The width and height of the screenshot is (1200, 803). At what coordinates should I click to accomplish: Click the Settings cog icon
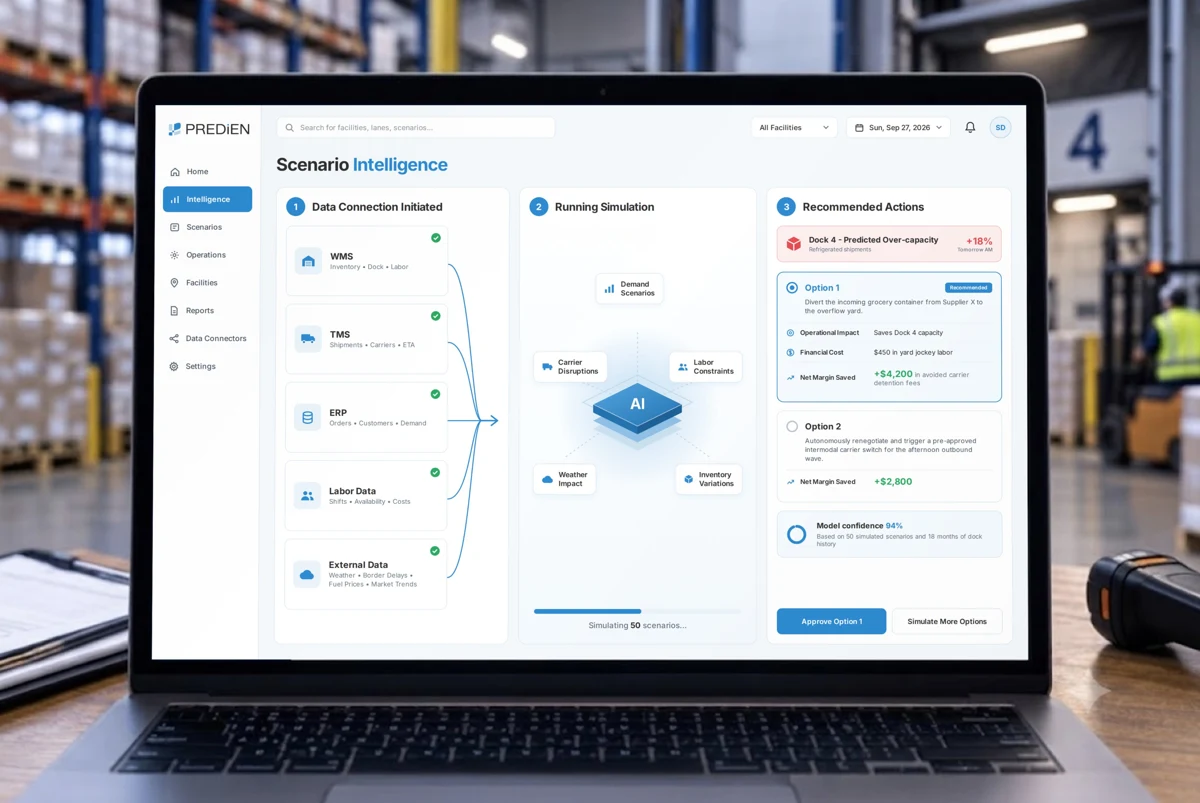pyautogui.click(x=174, y=367)
